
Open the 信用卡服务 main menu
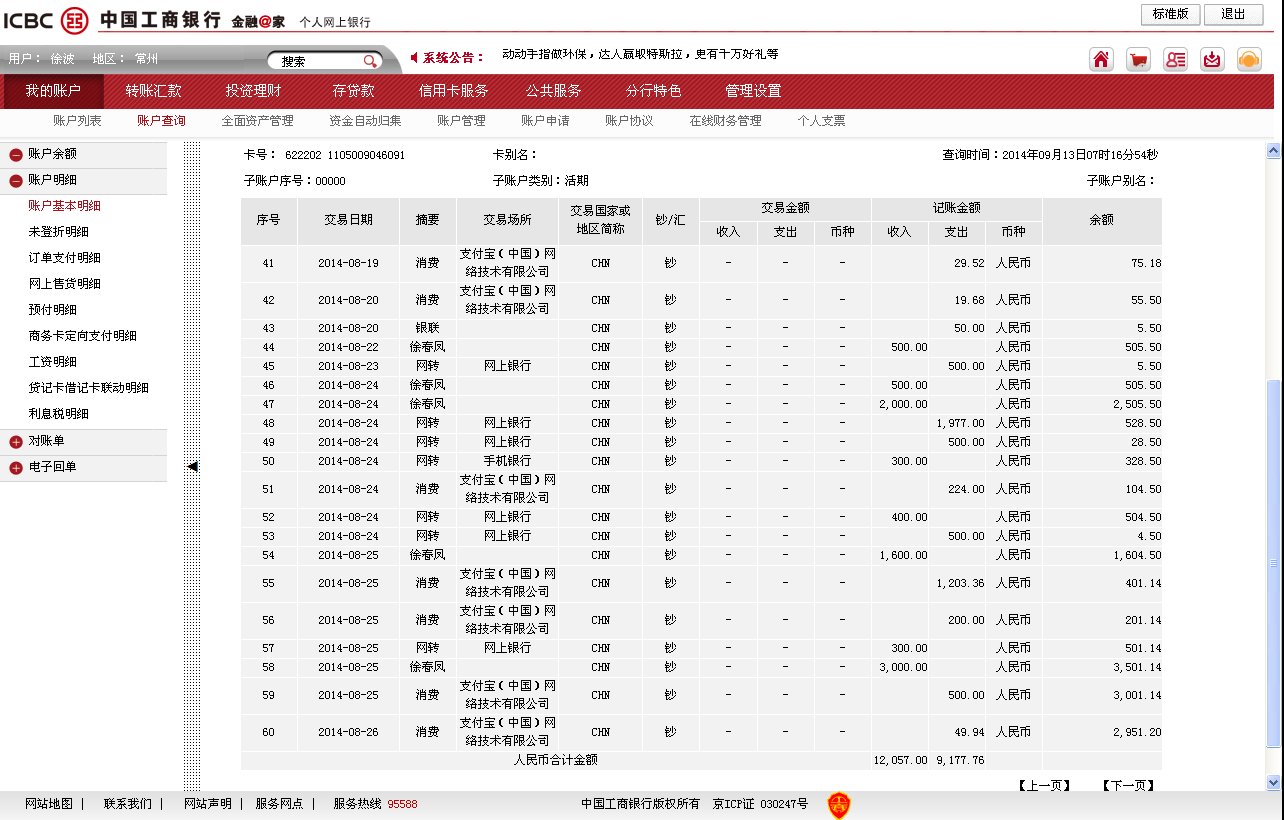pos(453,91)
